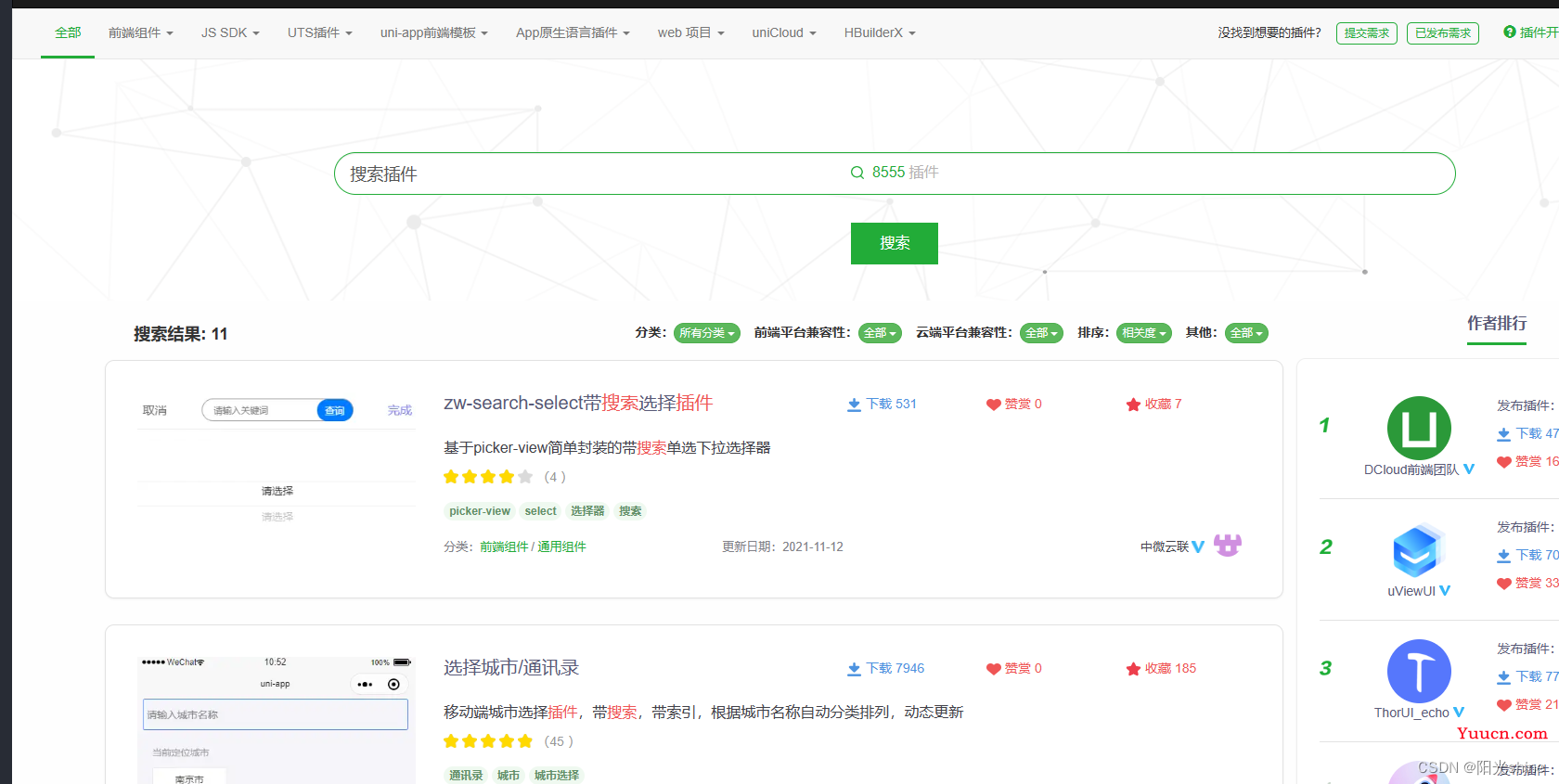Click the V badge beside uViewUI
Viewport: 1559px width, 784px height.
point(1445,591)
